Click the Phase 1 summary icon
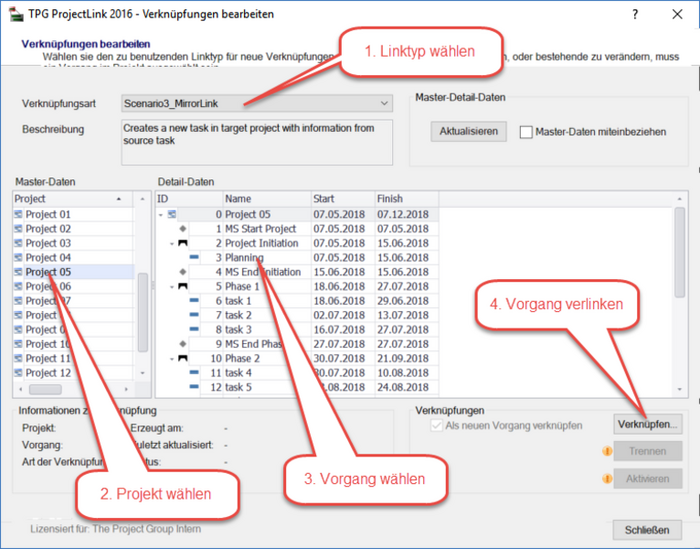Viewport: 700px width, 549px height. point(183,286)
